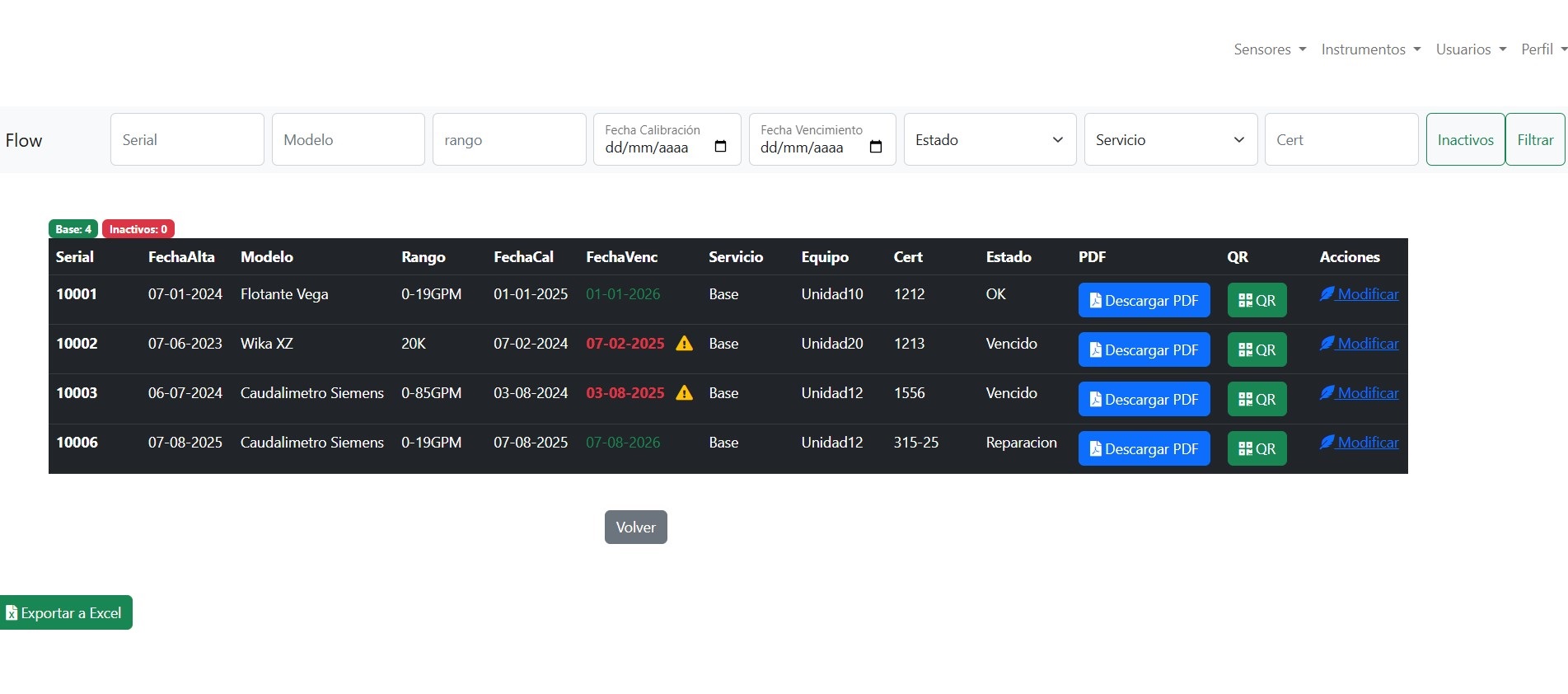1568x694 pixels.
Task: Click expiry date 01-01-2026
Action: pos(623,294)
